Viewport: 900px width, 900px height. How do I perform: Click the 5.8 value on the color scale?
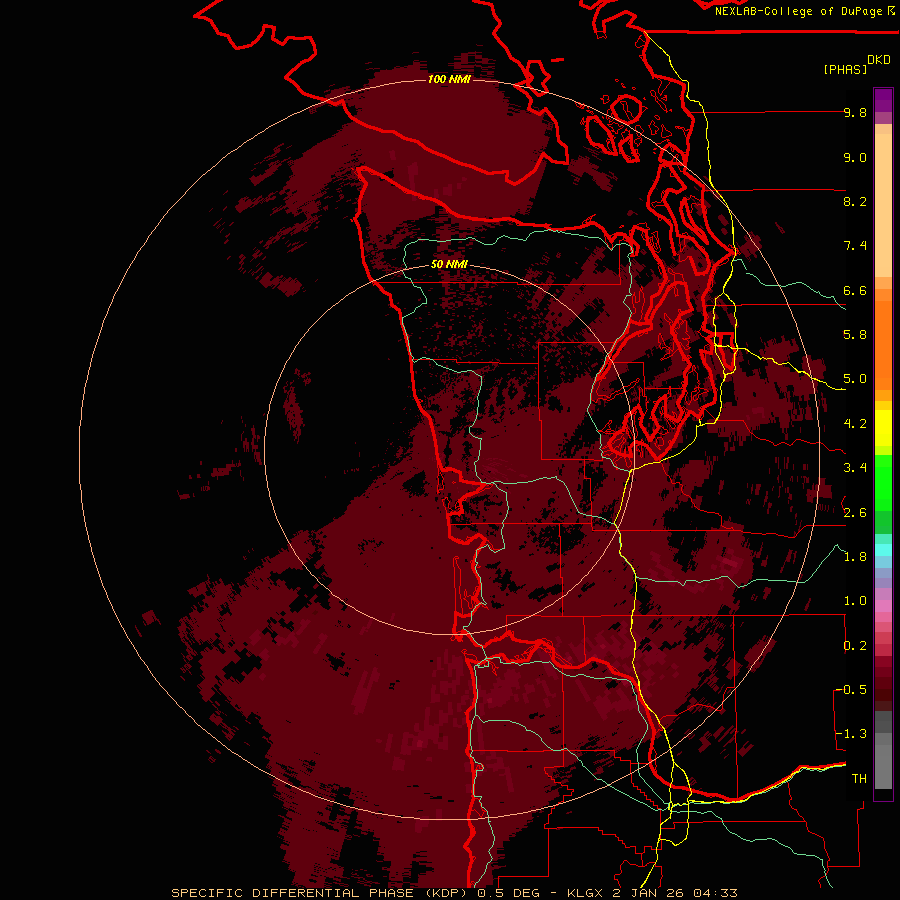855,335
